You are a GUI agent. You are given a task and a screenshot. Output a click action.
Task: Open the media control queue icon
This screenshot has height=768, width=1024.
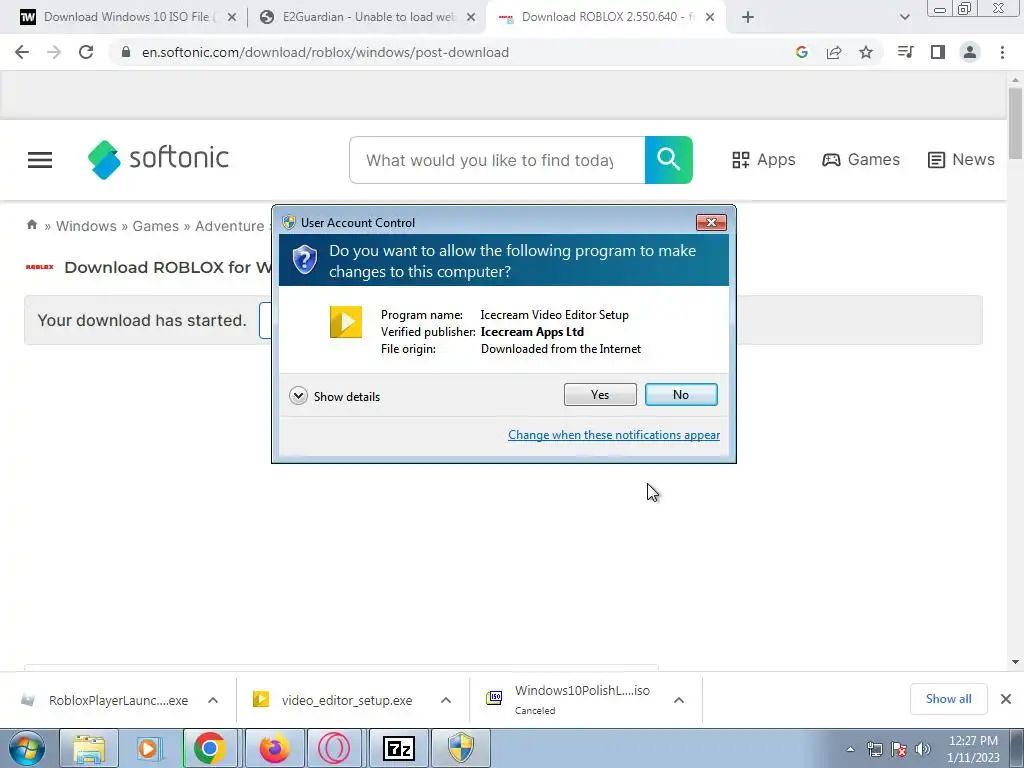point(905,52)
